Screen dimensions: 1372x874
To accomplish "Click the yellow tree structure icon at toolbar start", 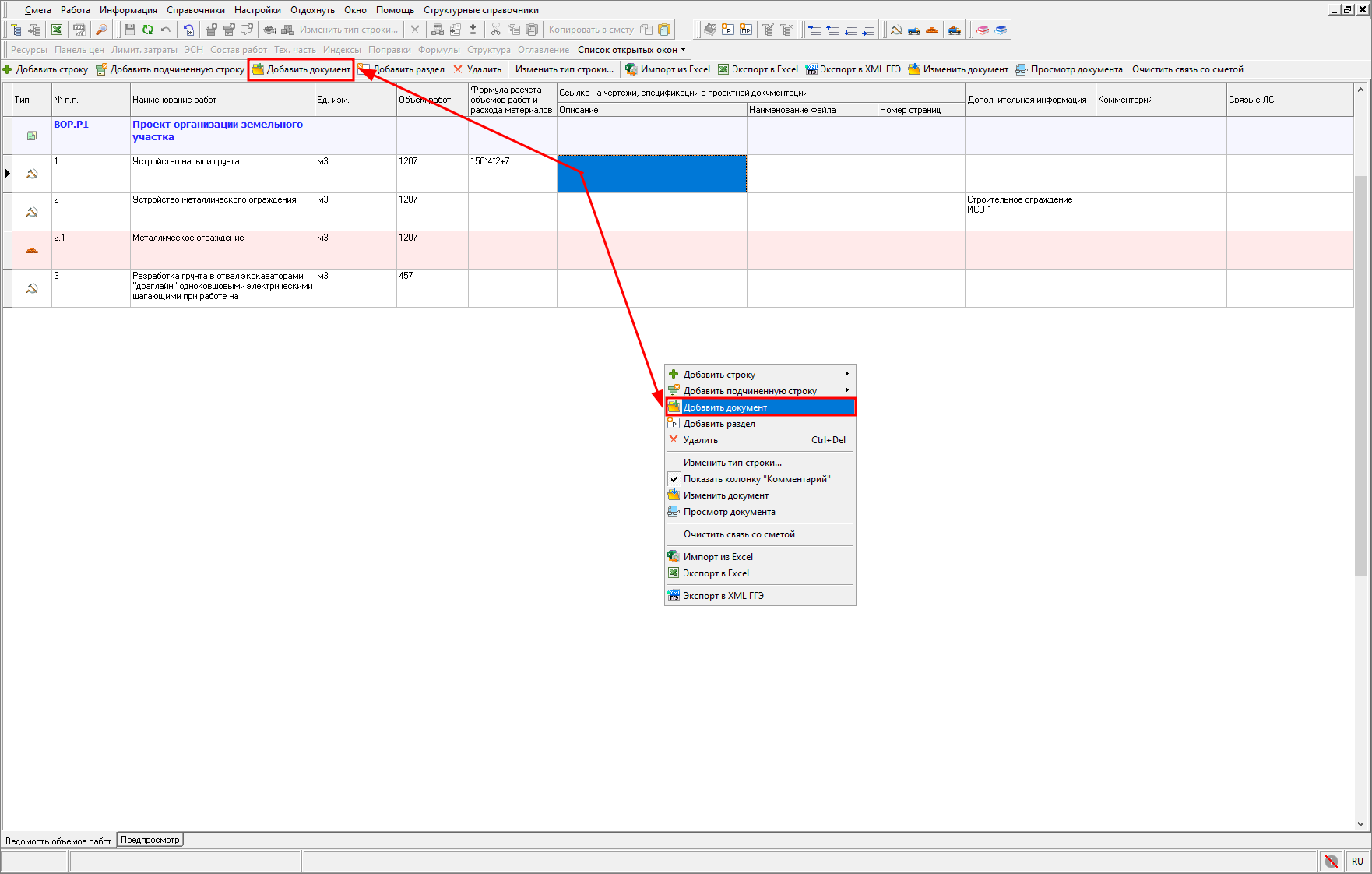I will coord(16,30).
